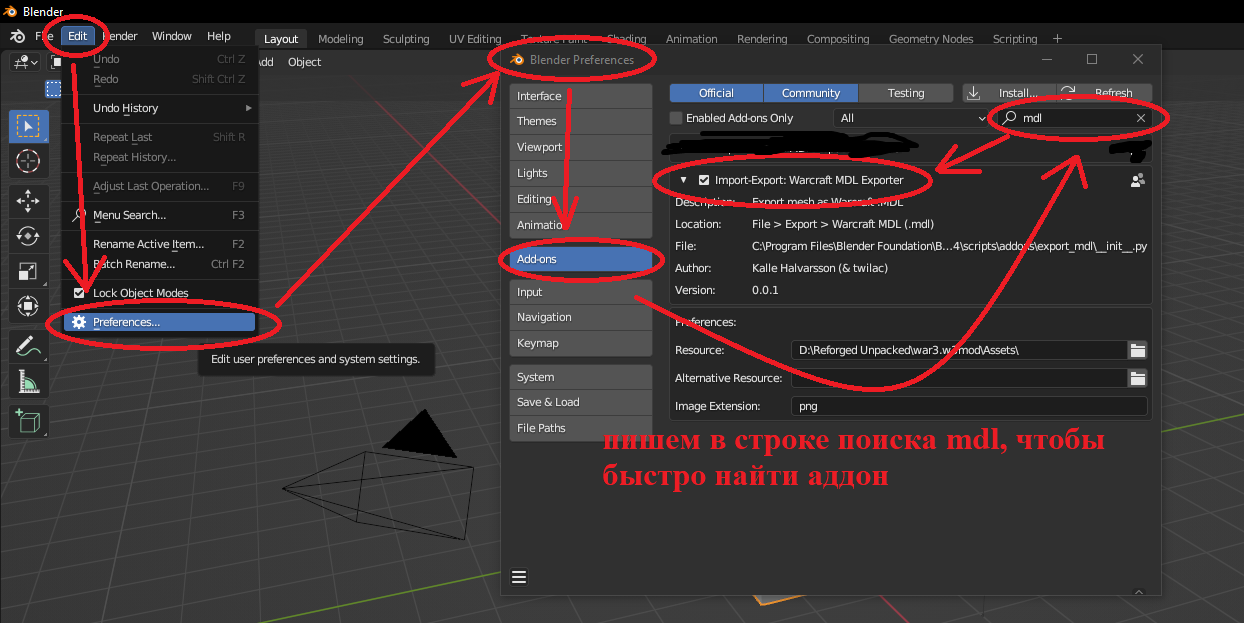Open the Help menu
1244x623 pixels.
pyautogui.click(x=219, y=36)
